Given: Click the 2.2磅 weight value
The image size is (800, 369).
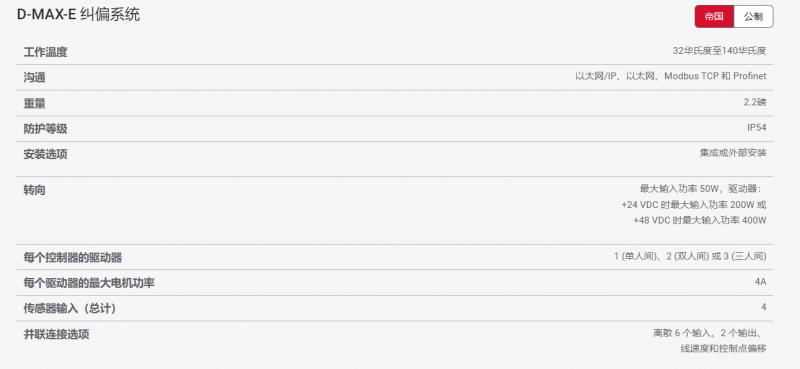Looking at the screenshot, I should coord(755,102).
